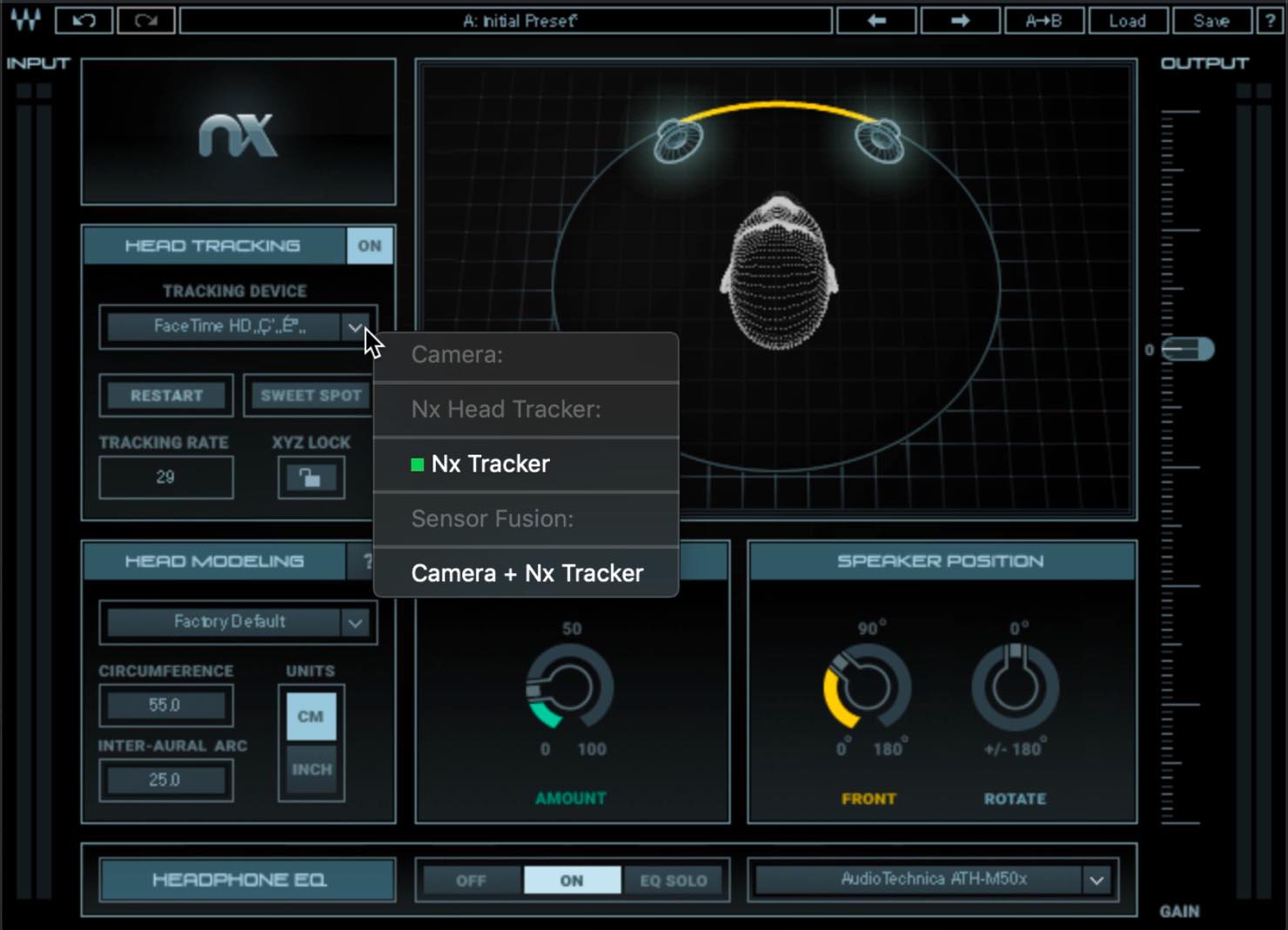Toggle Head Tracking ON switch
1288x930 pixels.
click(x=370, y=245)
